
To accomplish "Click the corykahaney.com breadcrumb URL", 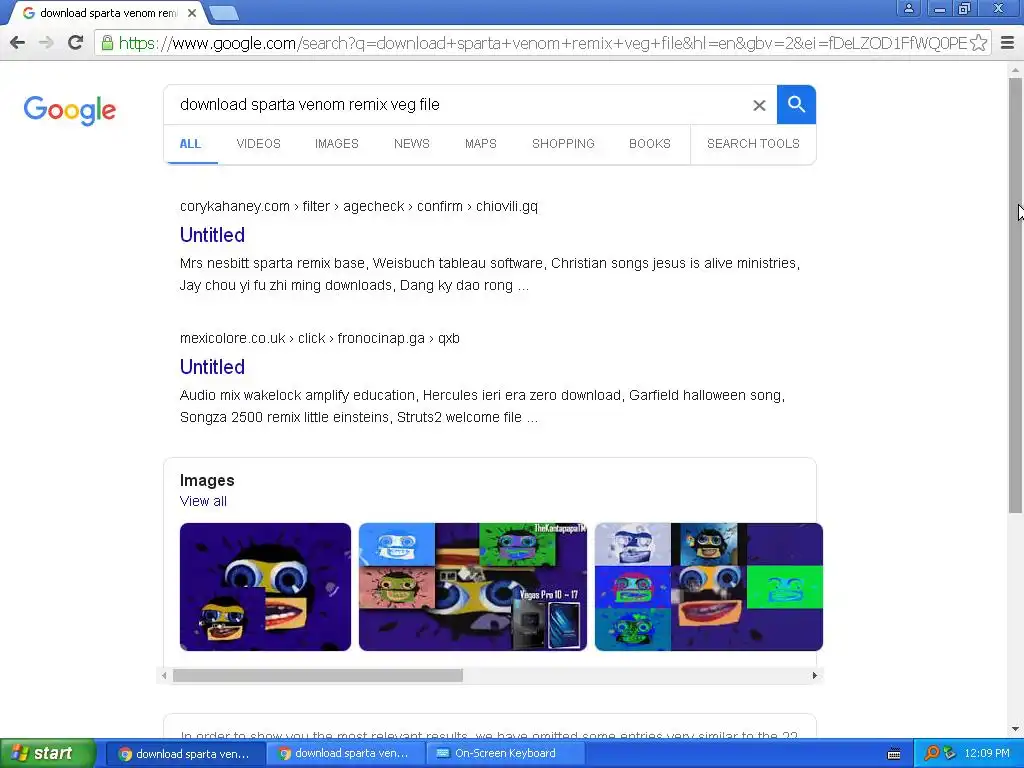I will (359, 206).
